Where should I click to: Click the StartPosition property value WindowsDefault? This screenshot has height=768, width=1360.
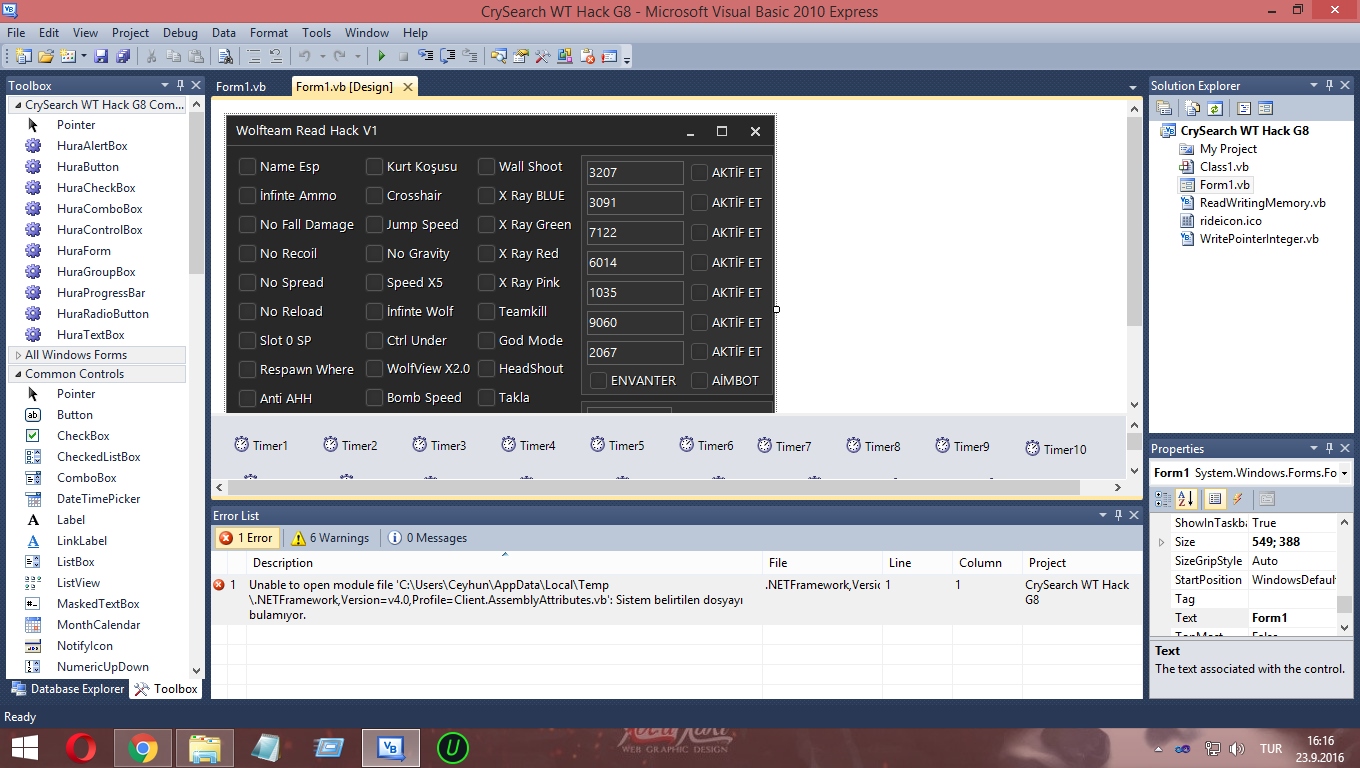coord(1294,580)
